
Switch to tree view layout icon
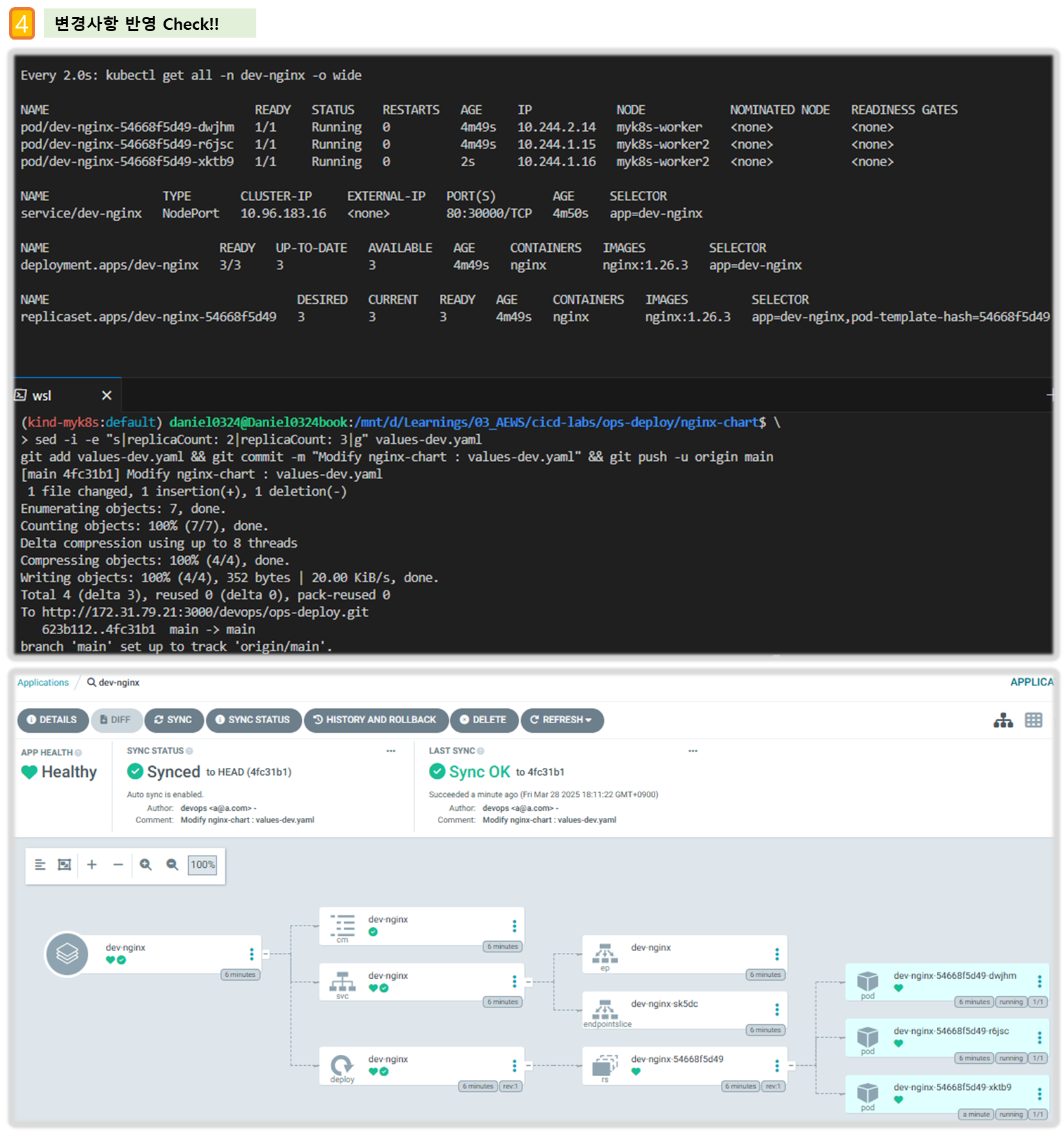(x=1003, y=720)
